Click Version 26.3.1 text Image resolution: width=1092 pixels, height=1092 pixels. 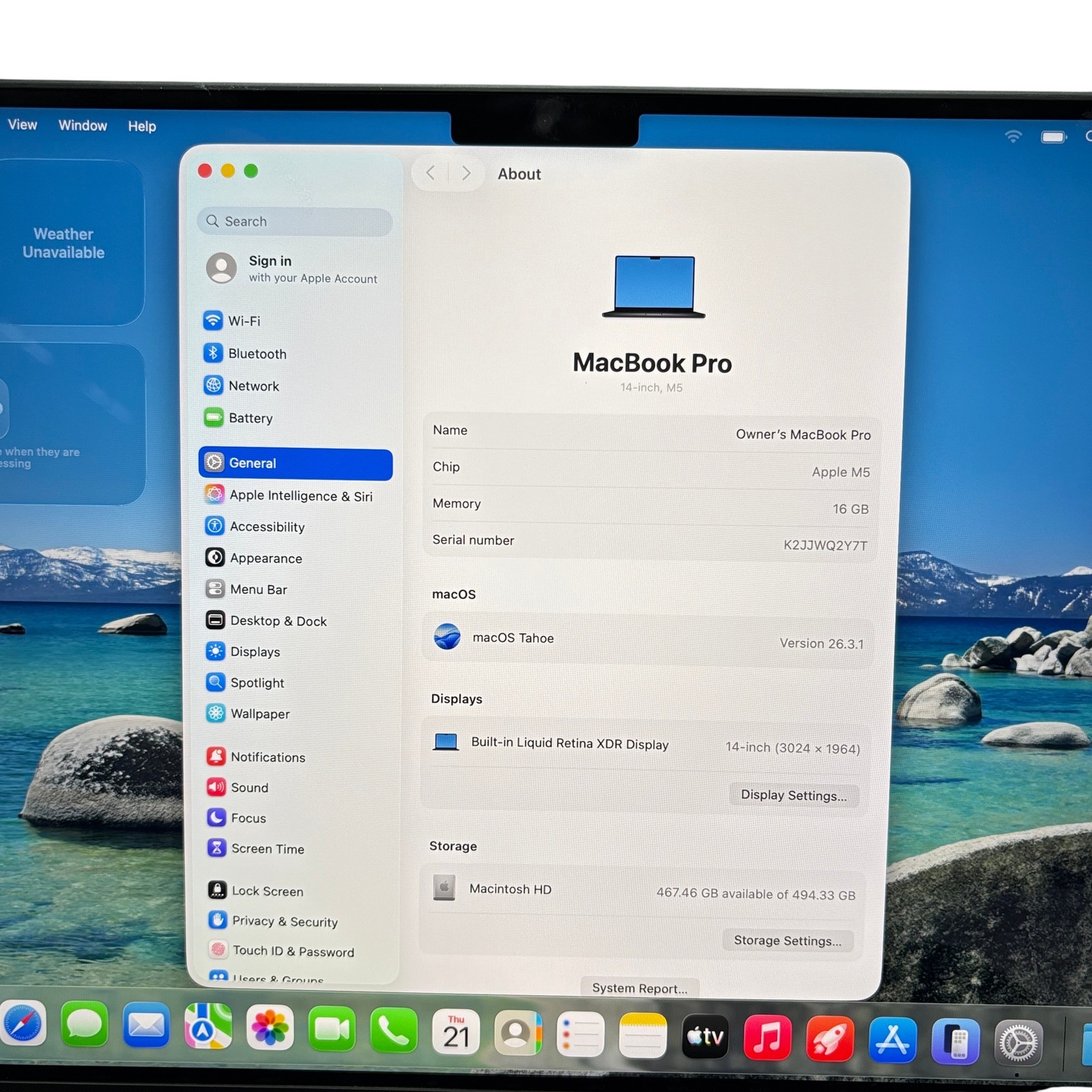click(822, 644)
